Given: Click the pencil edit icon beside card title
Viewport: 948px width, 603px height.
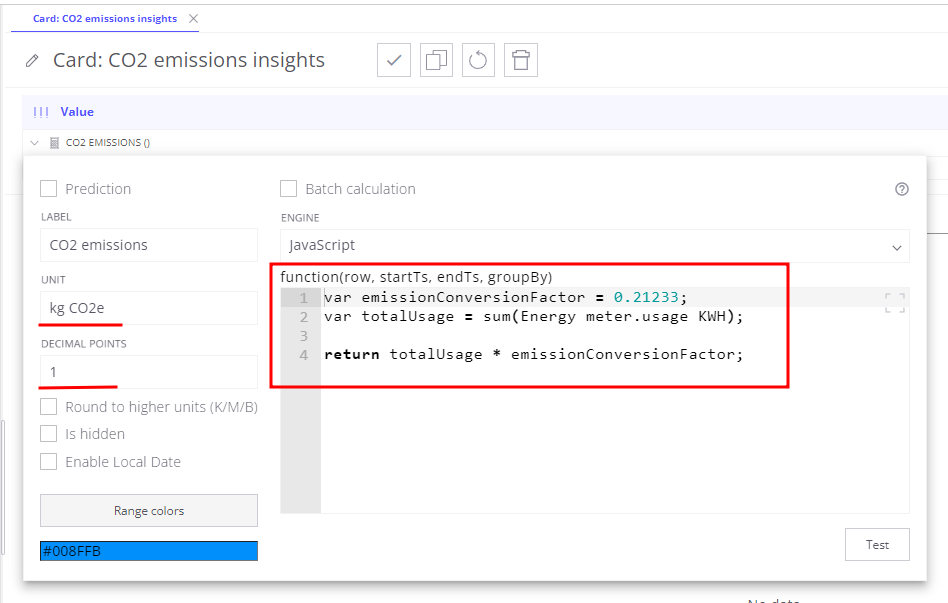Looking at the screenshot, I should point(33,61).
